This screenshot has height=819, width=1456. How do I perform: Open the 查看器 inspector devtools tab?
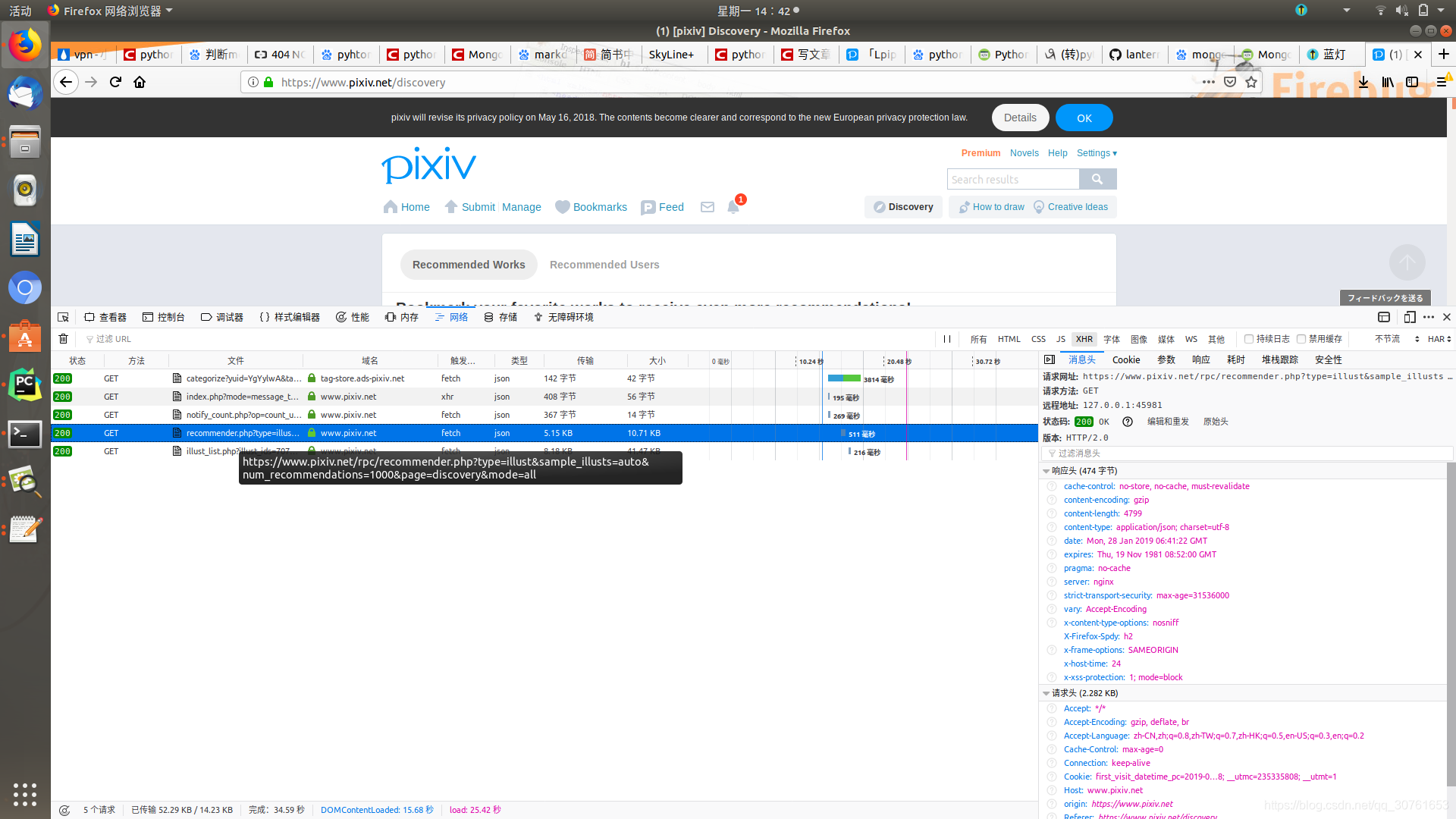pos(105,317)
